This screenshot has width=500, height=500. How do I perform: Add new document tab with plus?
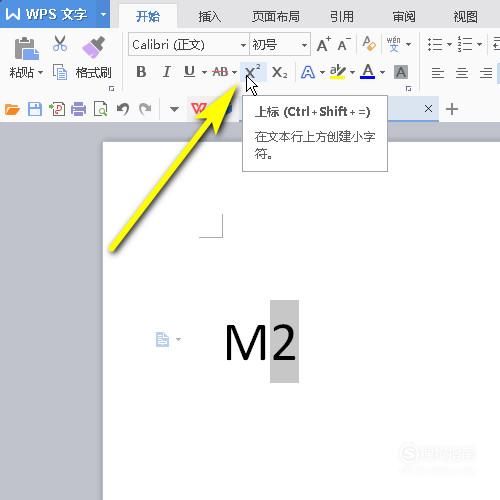(x=452, y=109)
